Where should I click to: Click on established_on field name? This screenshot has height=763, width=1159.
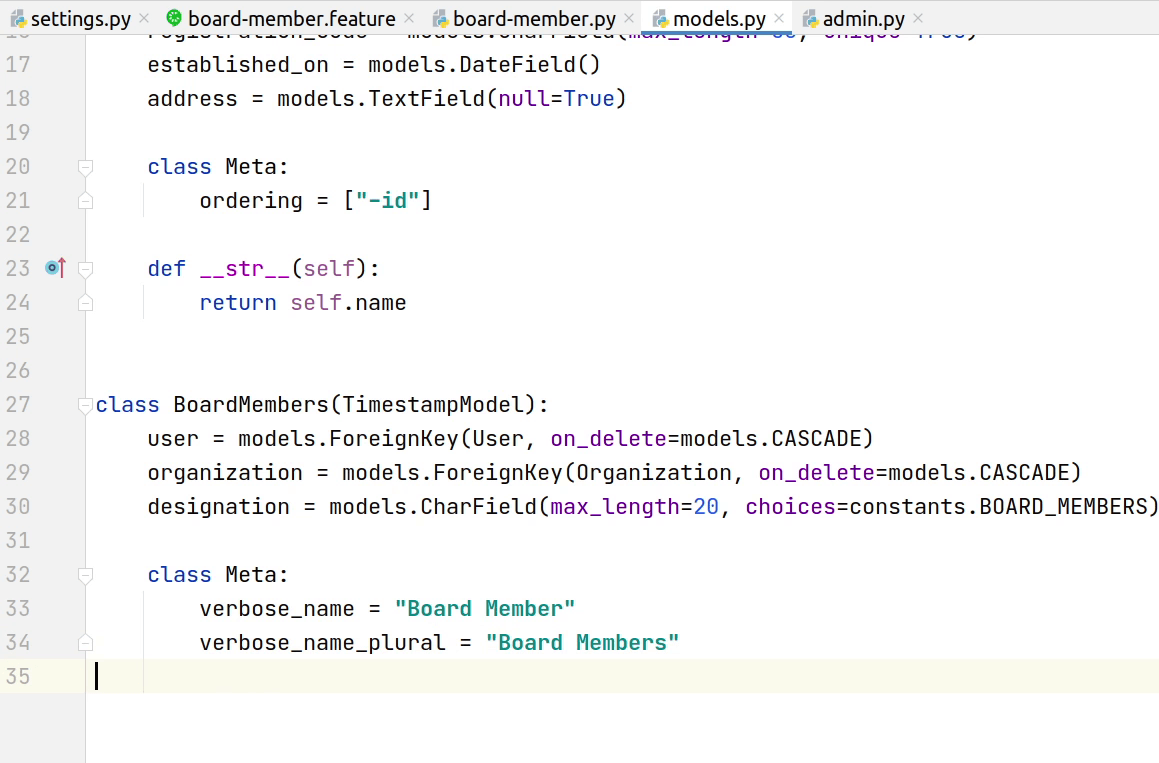point(238,65)
